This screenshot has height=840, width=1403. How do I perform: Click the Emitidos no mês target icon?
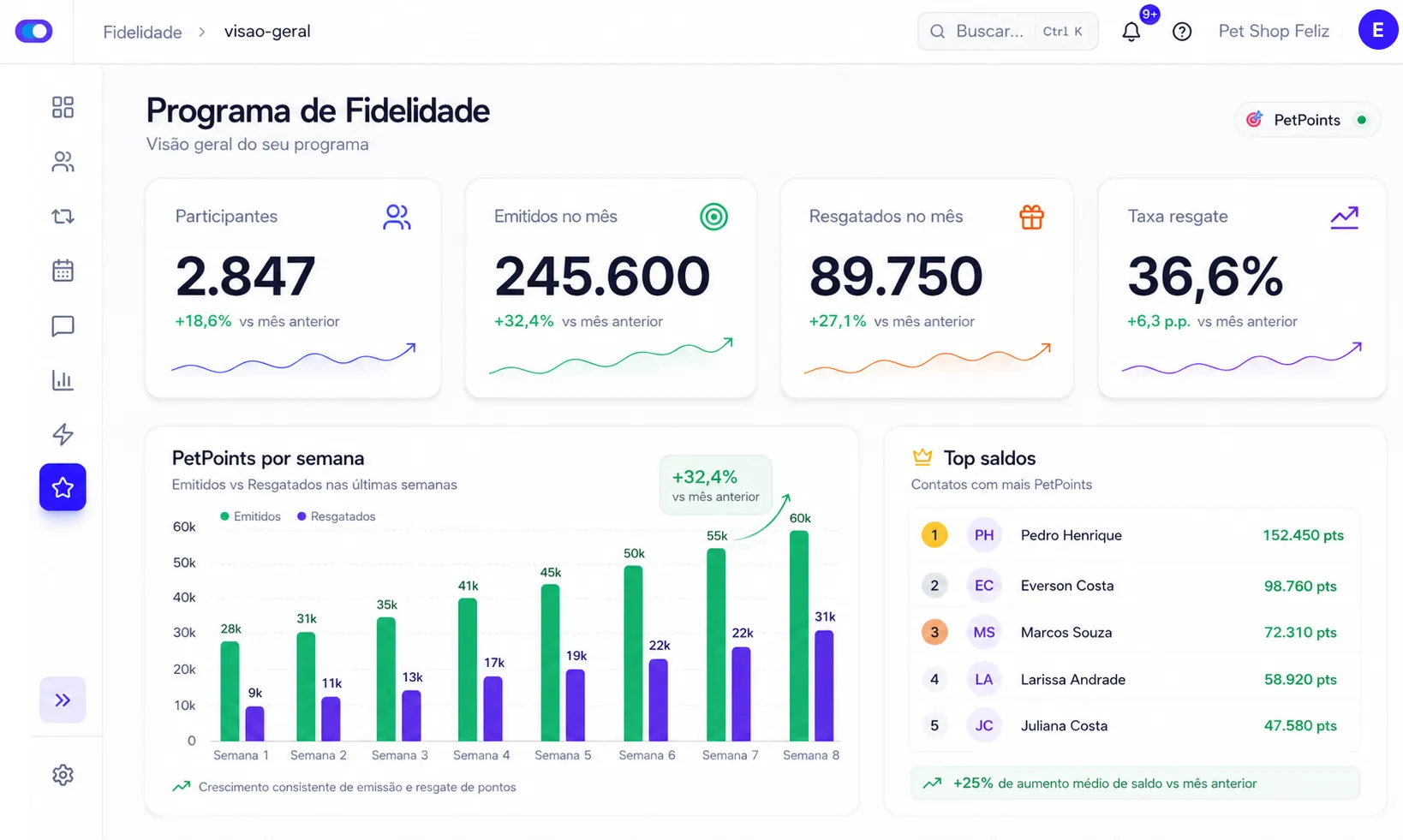(713, 217)
